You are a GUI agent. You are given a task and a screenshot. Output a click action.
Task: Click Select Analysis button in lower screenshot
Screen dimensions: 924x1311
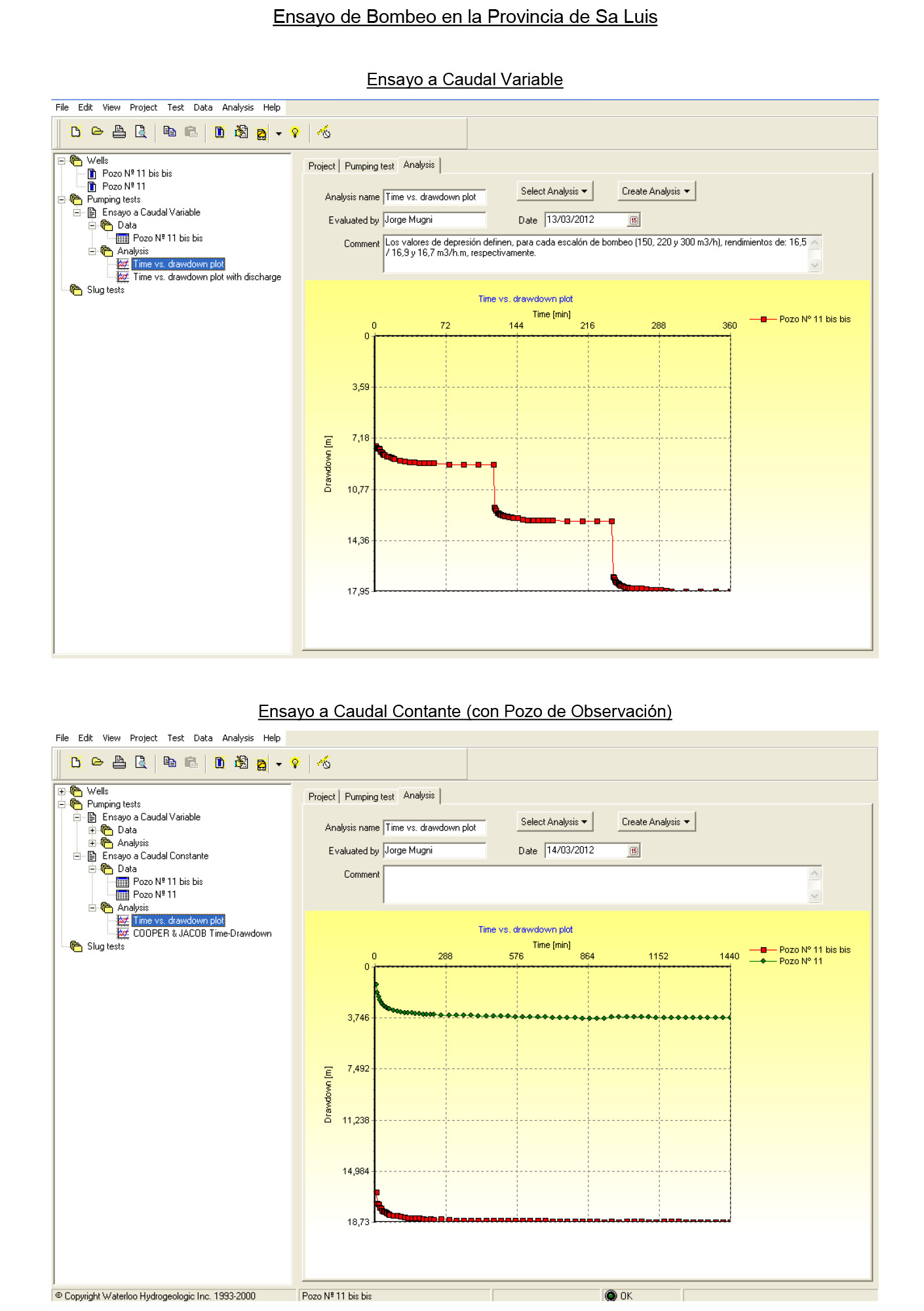tap(554, 822)
